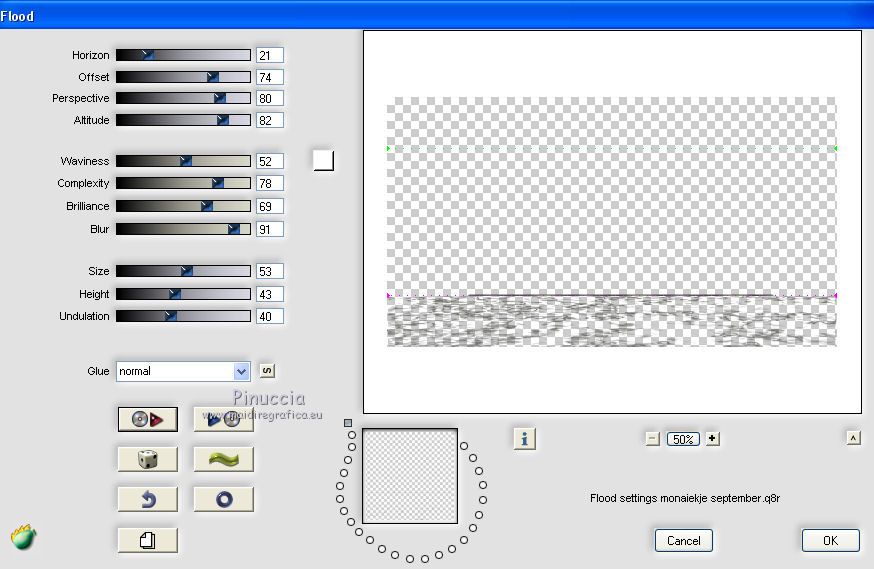
Task: Click the small S button beside Glue
Action: (x=268, y=371)
